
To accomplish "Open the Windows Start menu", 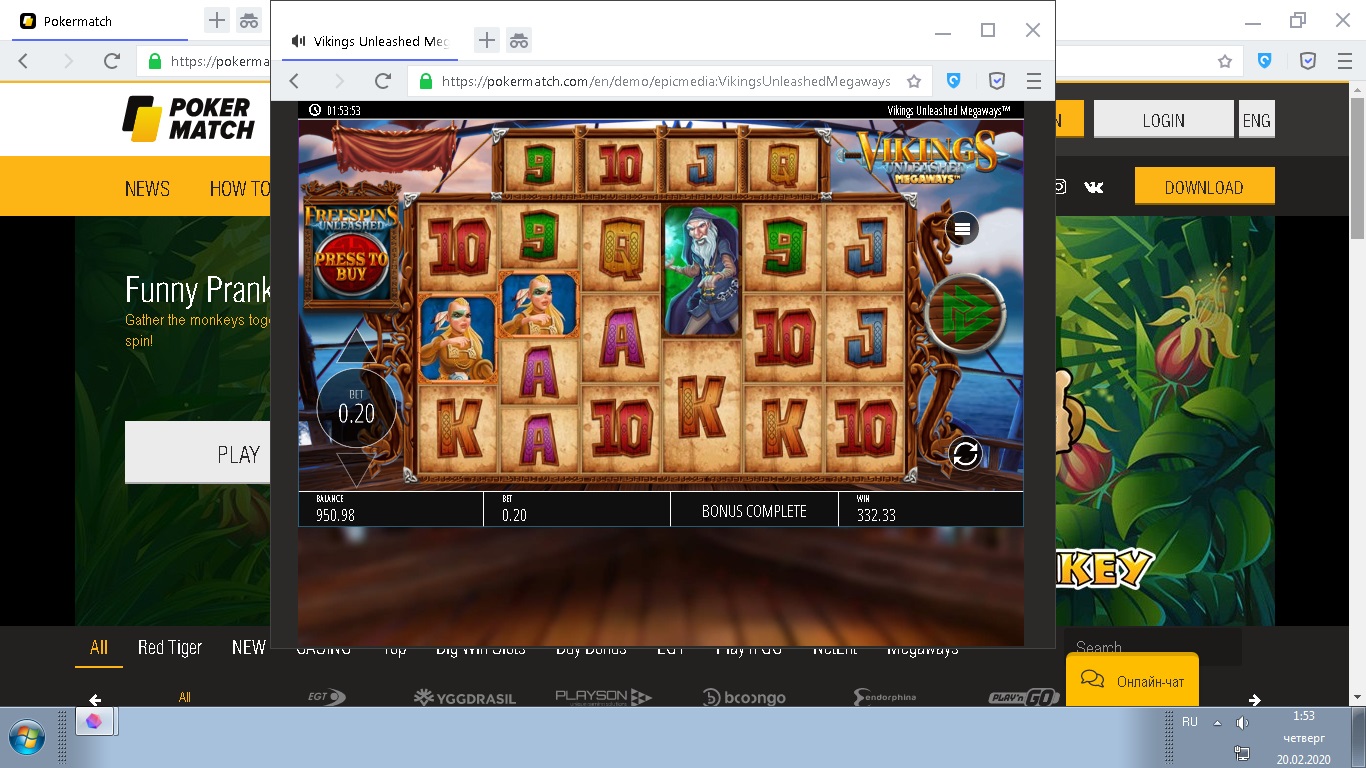I will tap(27, 737).
